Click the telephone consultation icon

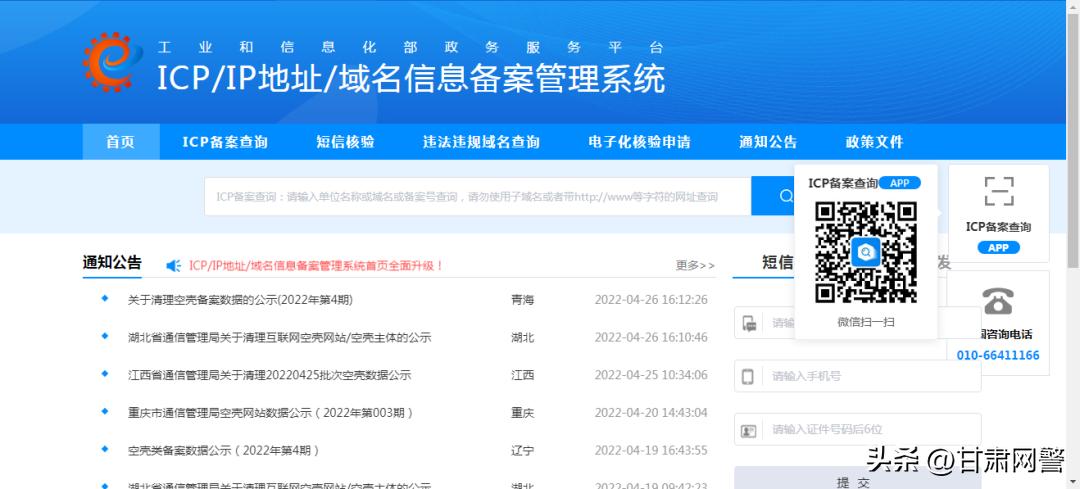tap(997, 301)
